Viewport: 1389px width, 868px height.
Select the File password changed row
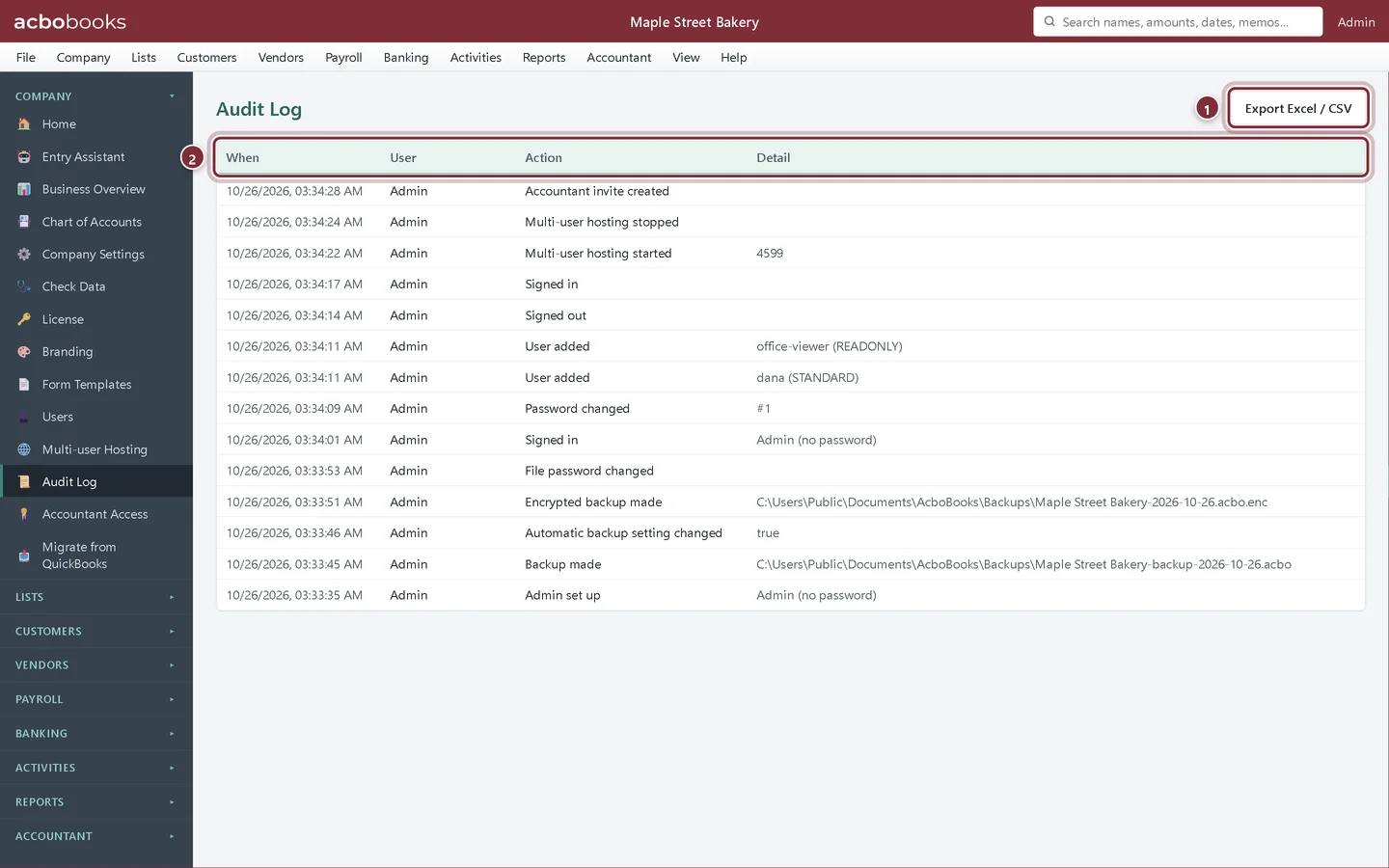point(791,471)
